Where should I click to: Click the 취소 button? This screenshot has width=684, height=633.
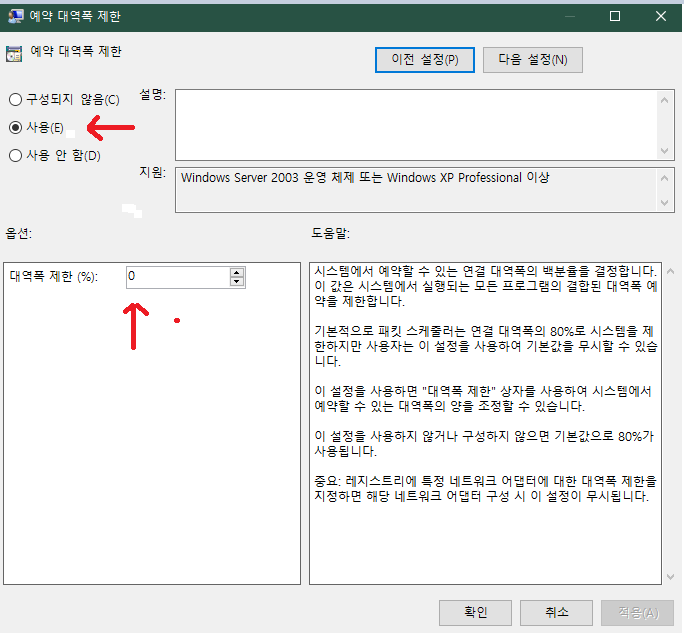[x=556, y=613]
